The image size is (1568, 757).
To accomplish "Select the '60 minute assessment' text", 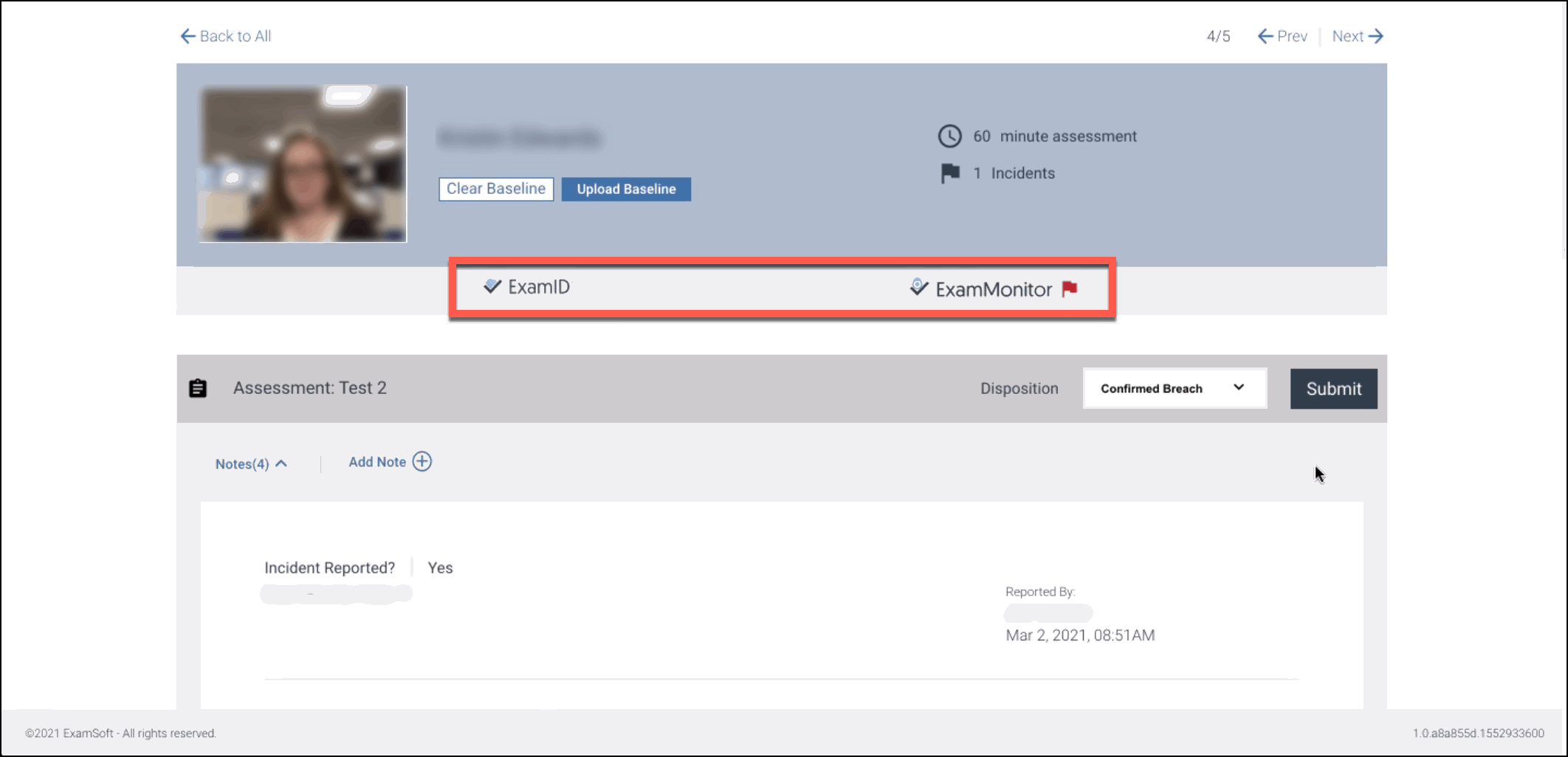I will click(1055, 136).
